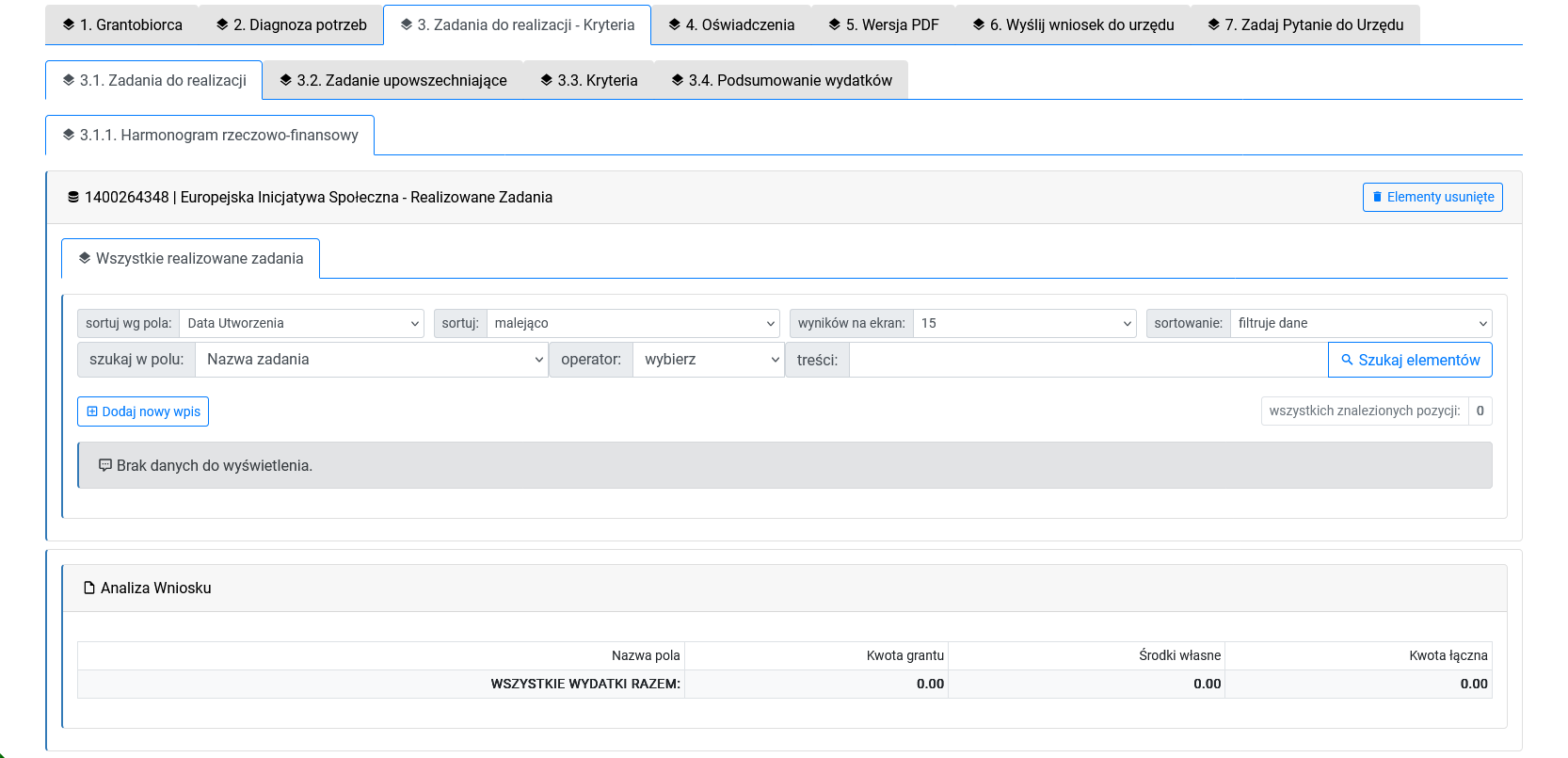Open 6. Wyślij wniosek do urzędu tab
This screenshot has width=1568, height=758.
[1073, 25]
